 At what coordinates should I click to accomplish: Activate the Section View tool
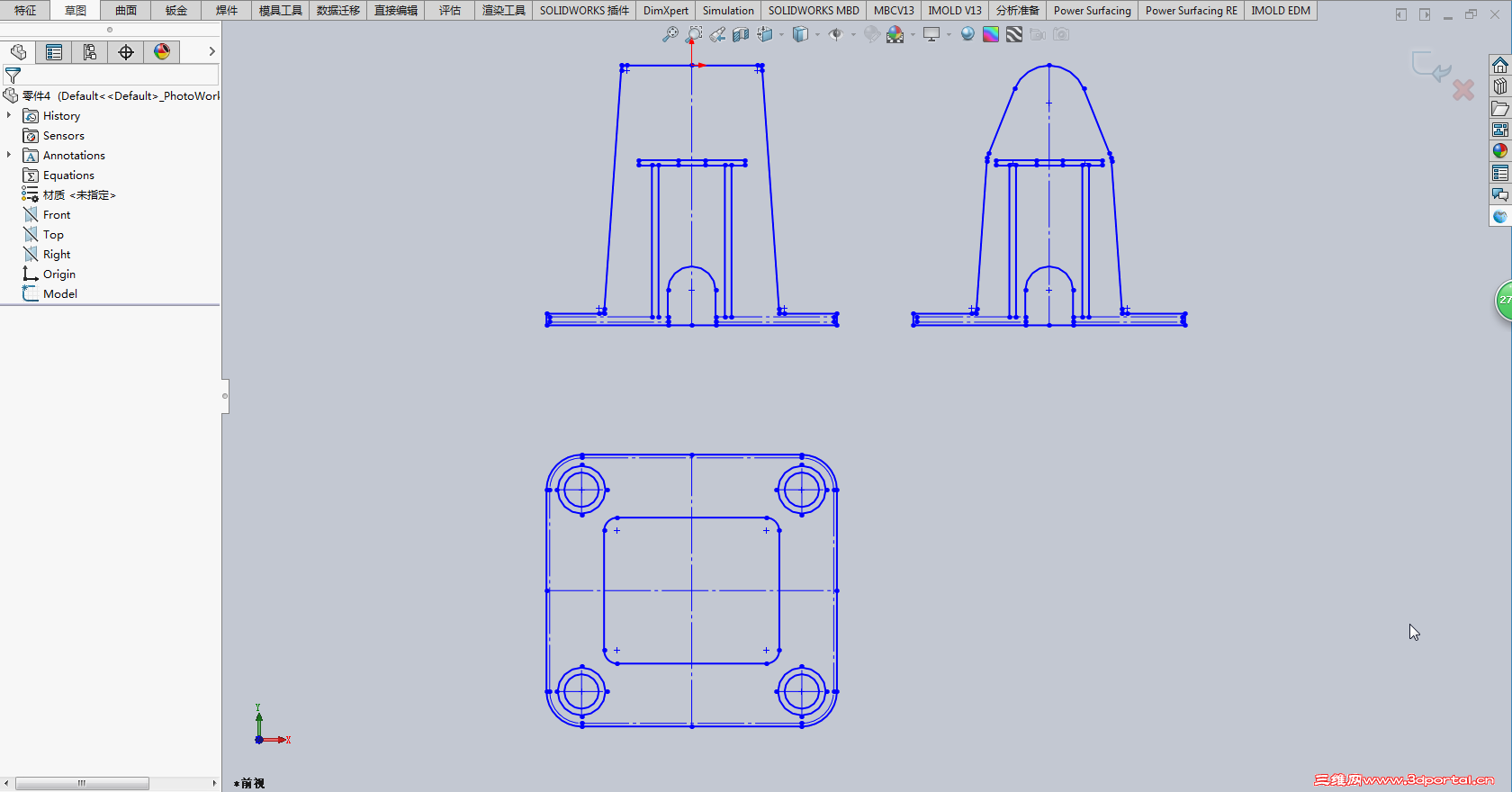pyautogui.click(x=741, y=34)
